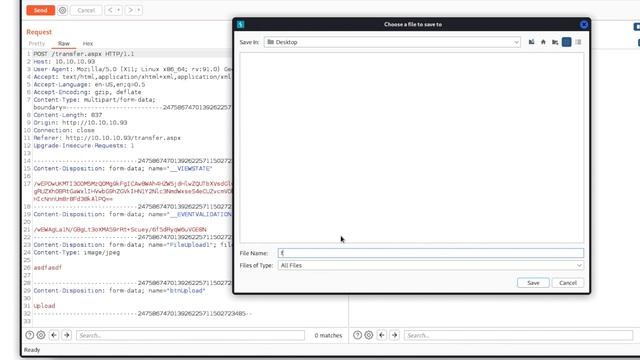Click the POST /transfer.aspx request line
The height and width of the screenshot is (360, 640).
[84, 54]
